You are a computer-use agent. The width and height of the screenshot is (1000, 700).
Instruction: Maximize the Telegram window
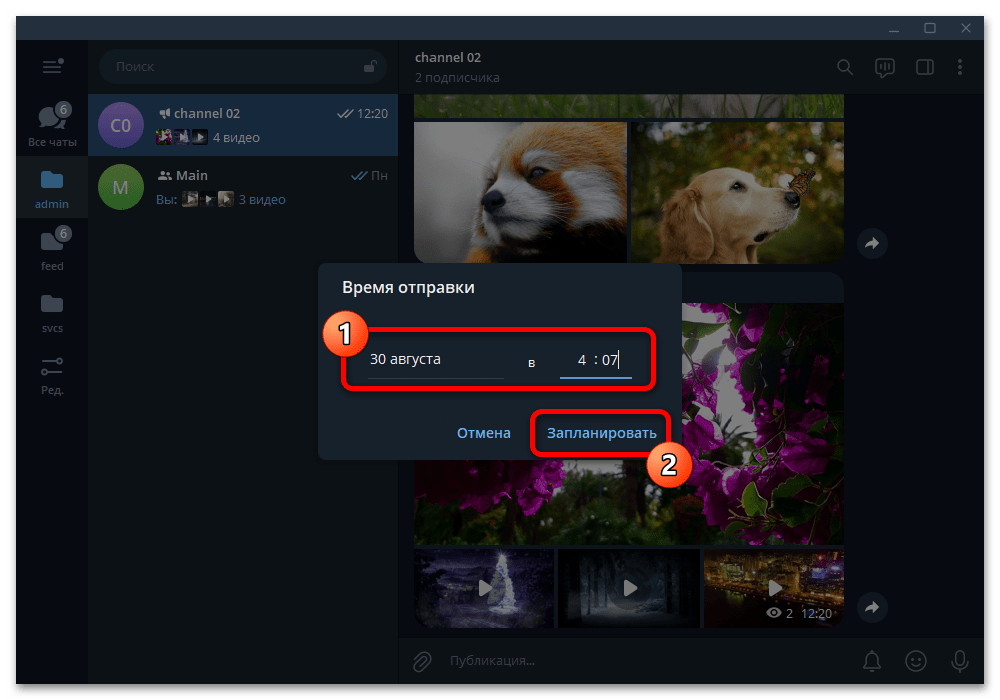[x=930, y=28]
